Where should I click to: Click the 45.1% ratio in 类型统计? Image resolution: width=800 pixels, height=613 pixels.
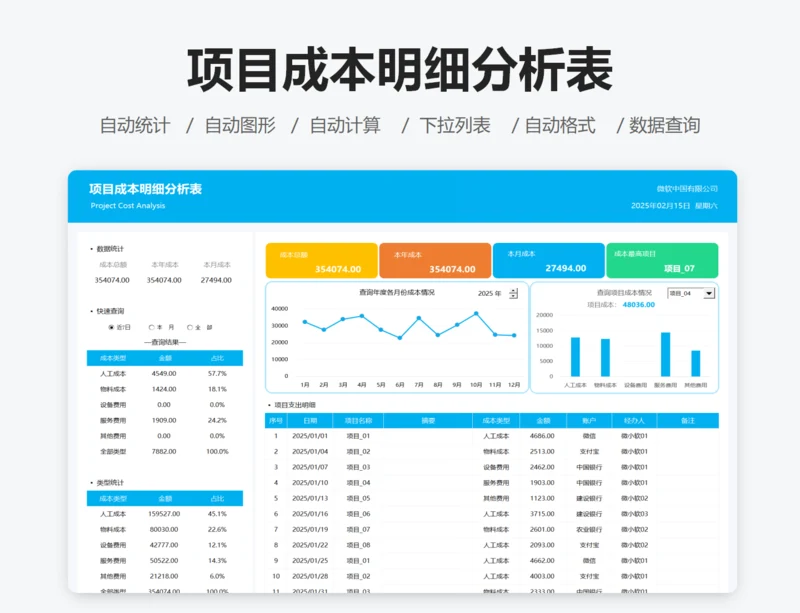(217, 513)
